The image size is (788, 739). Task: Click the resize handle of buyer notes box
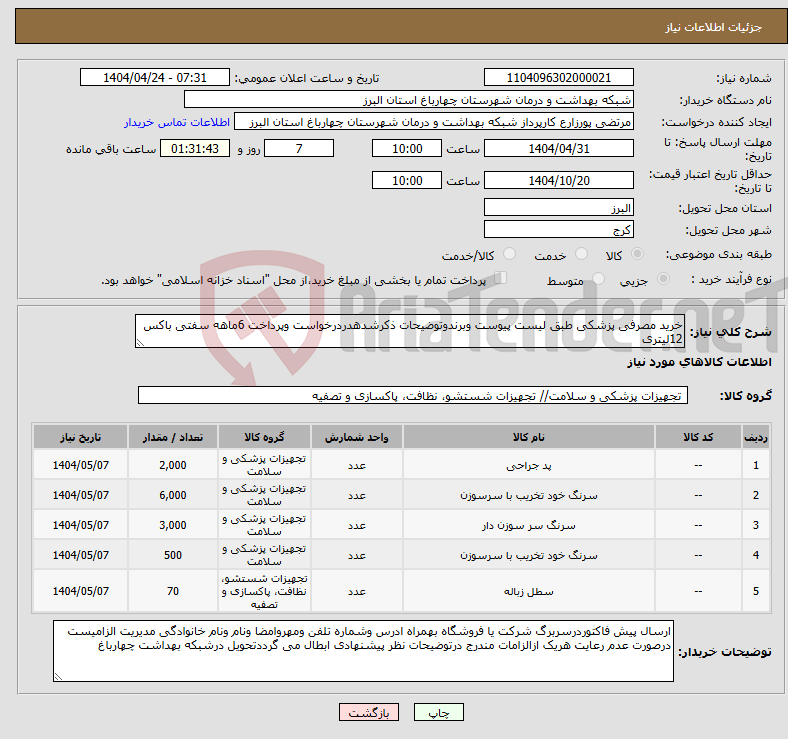(58, 677)
